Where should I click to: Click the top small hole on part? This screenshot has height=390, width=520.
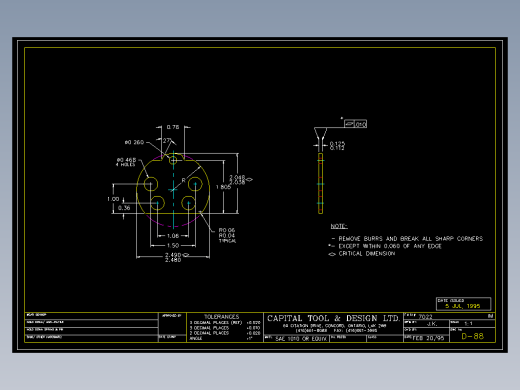[x=173, y=160]
